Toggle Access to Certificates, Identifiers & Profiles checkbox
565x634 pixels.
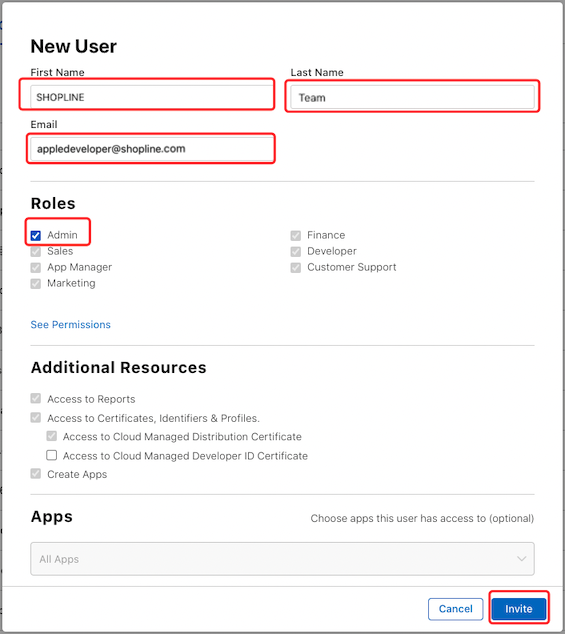[x=36, y=418]
